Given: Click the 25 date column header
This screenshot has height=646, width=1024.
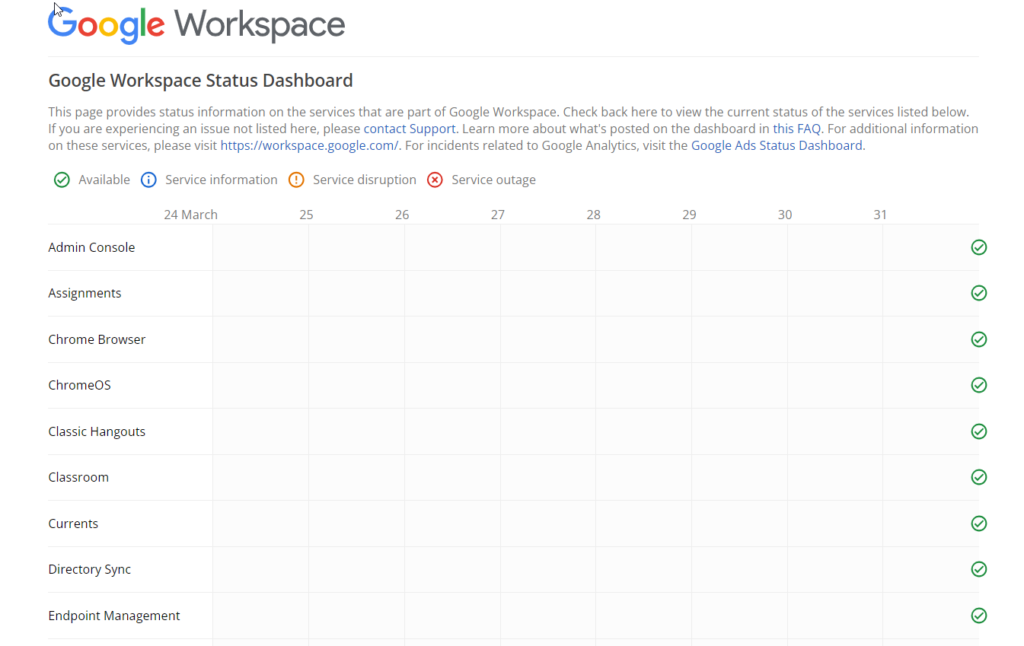Looking at the screenshot, I should [x=306, y=215].
